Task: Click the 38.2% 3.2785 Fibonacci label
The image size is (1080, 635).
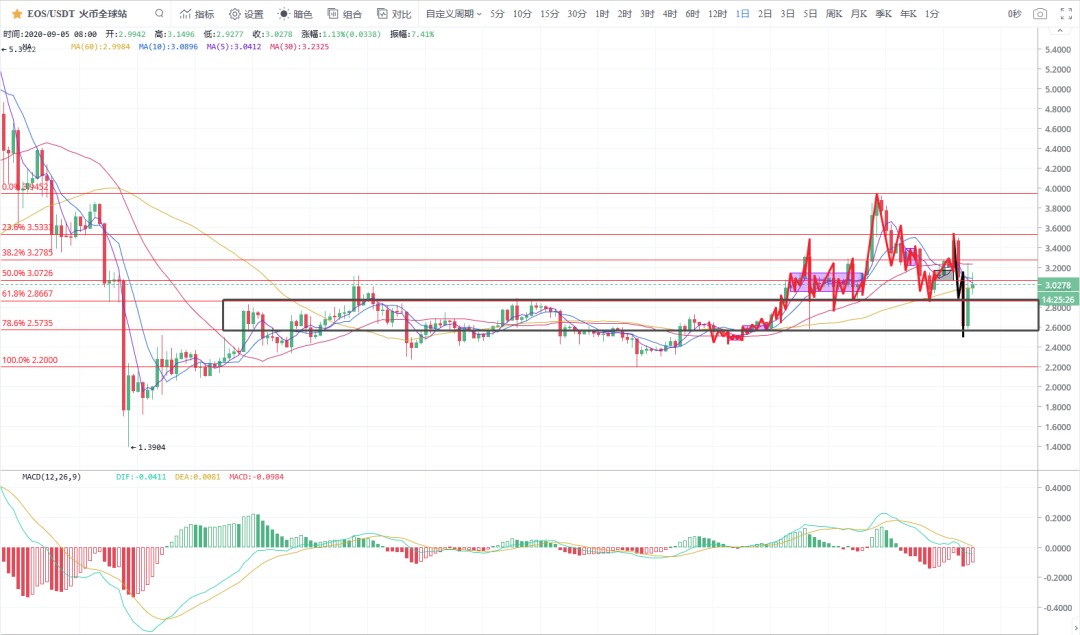Action: click(x=27, y=253)
